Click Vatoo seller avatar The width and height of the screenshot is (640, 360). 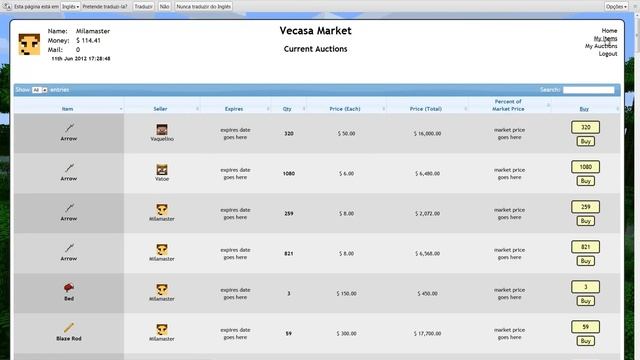pos(162,170)
